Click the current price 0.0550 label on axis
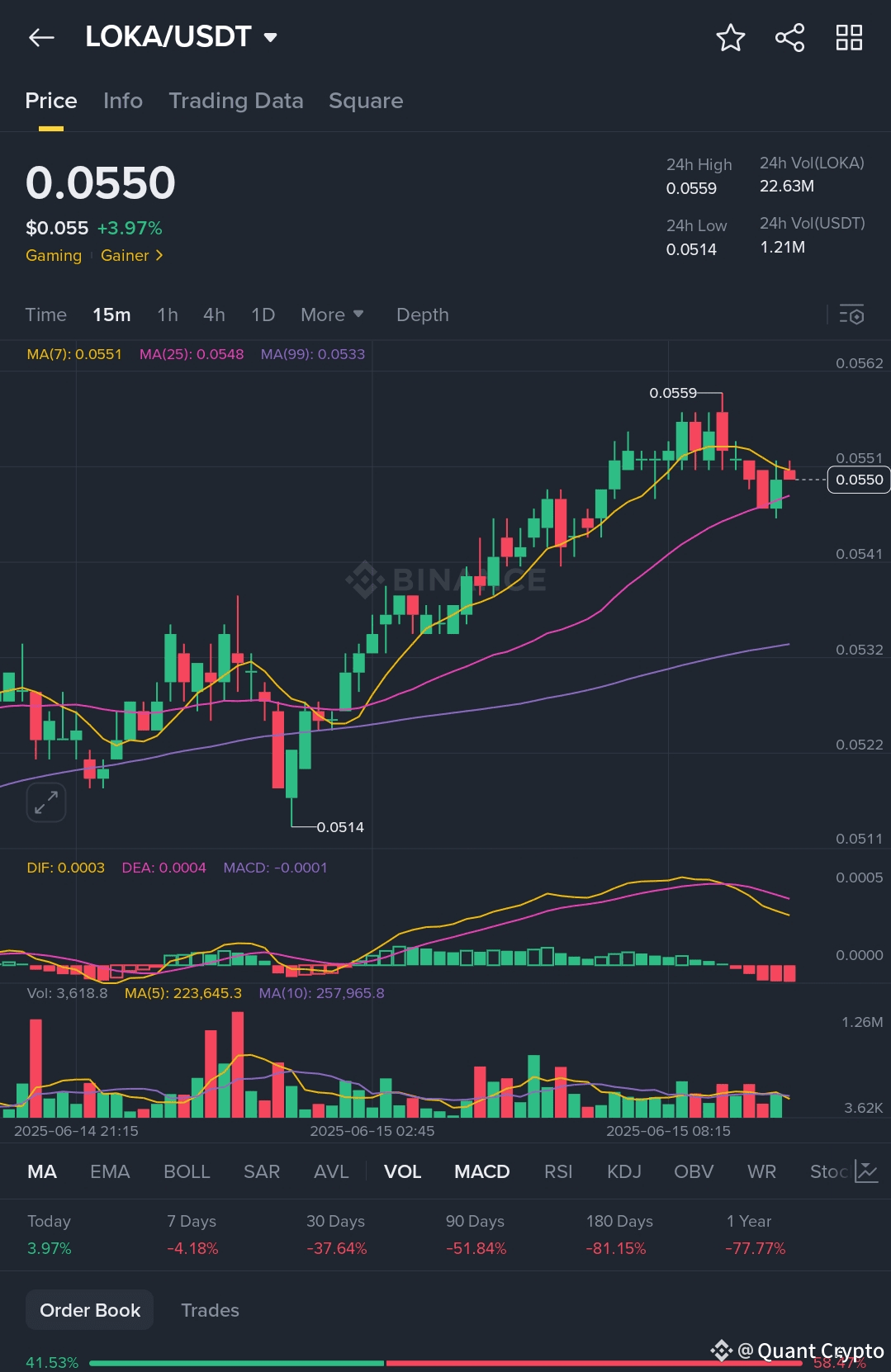The width and height of the screenshot is (891, 1372). pos(859,480)
